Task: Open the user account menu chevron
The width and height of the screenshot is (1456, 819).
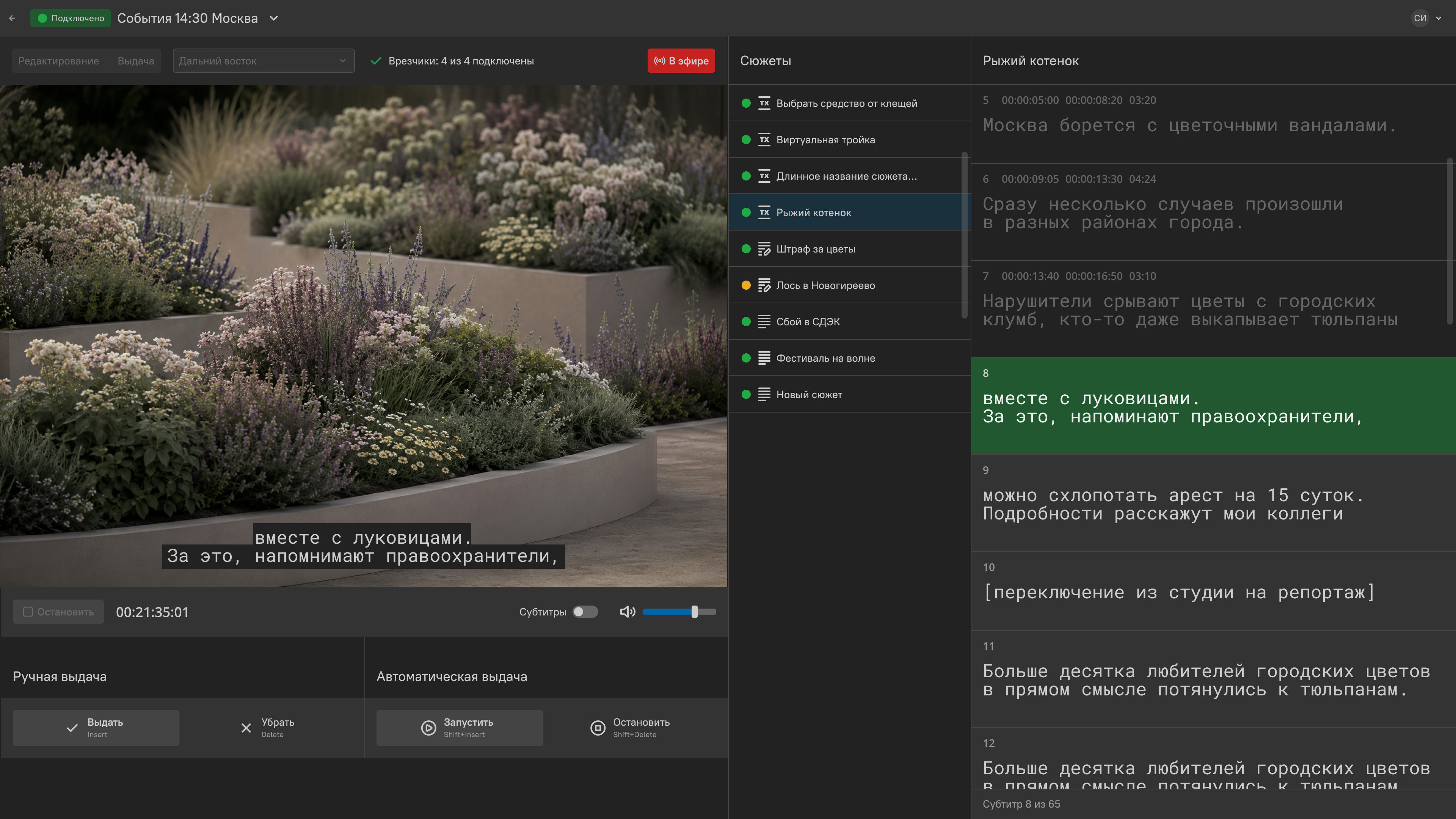Action: (1439, 18)
